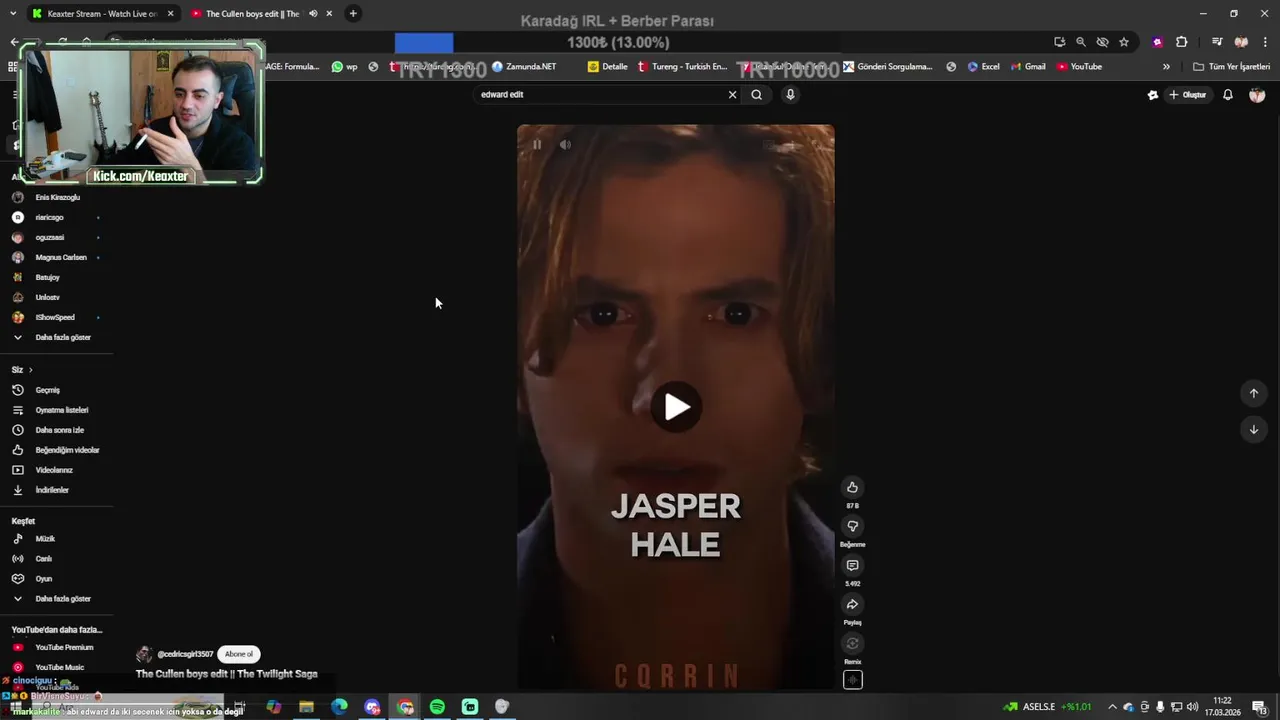This screenshot has width=1280, height=720.
Task: Open Beğendiğim videolar liked videos
Action: point(66,450)
